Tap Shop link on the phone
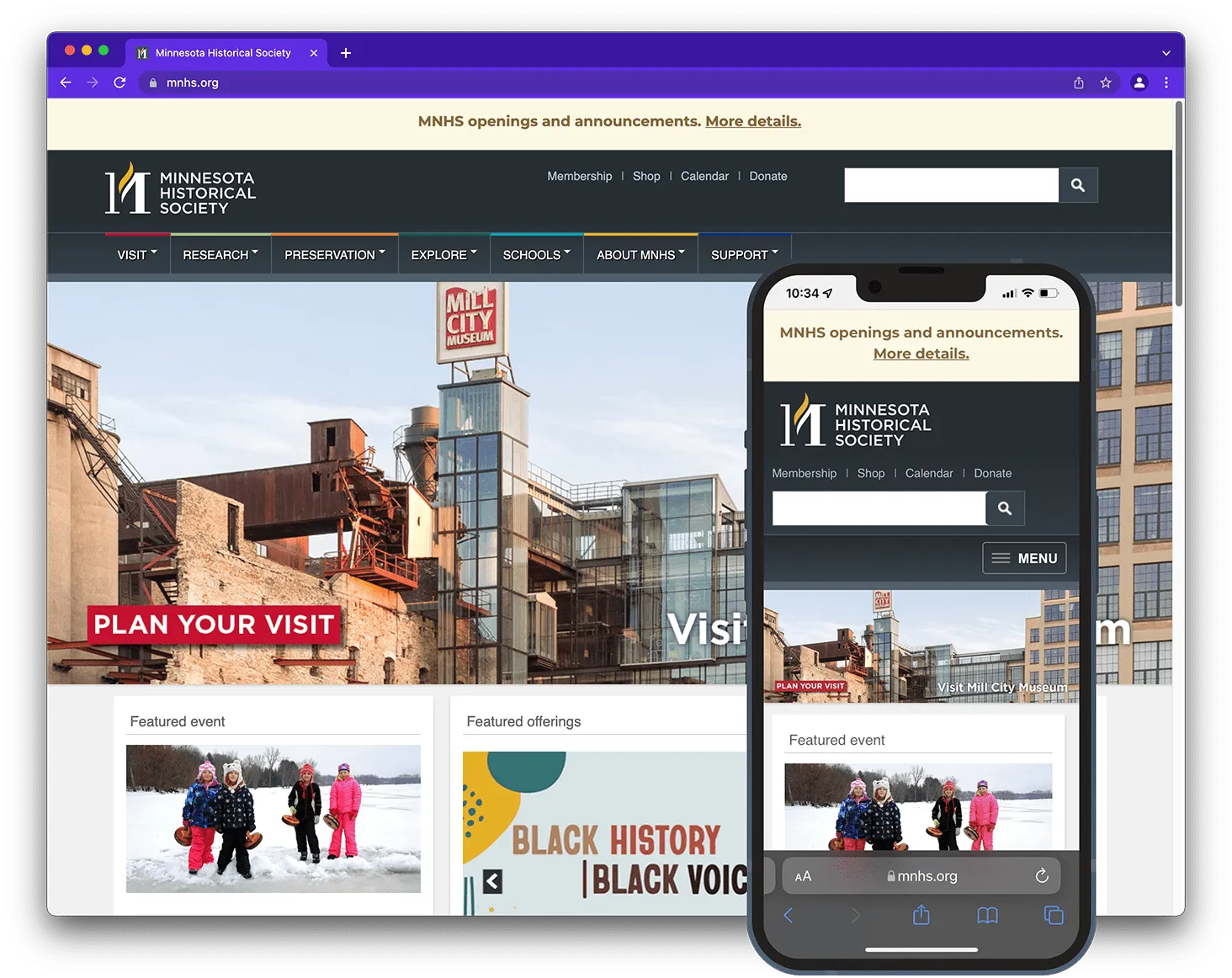Screen dimensions: 1232x978 (x=871, y=473)
